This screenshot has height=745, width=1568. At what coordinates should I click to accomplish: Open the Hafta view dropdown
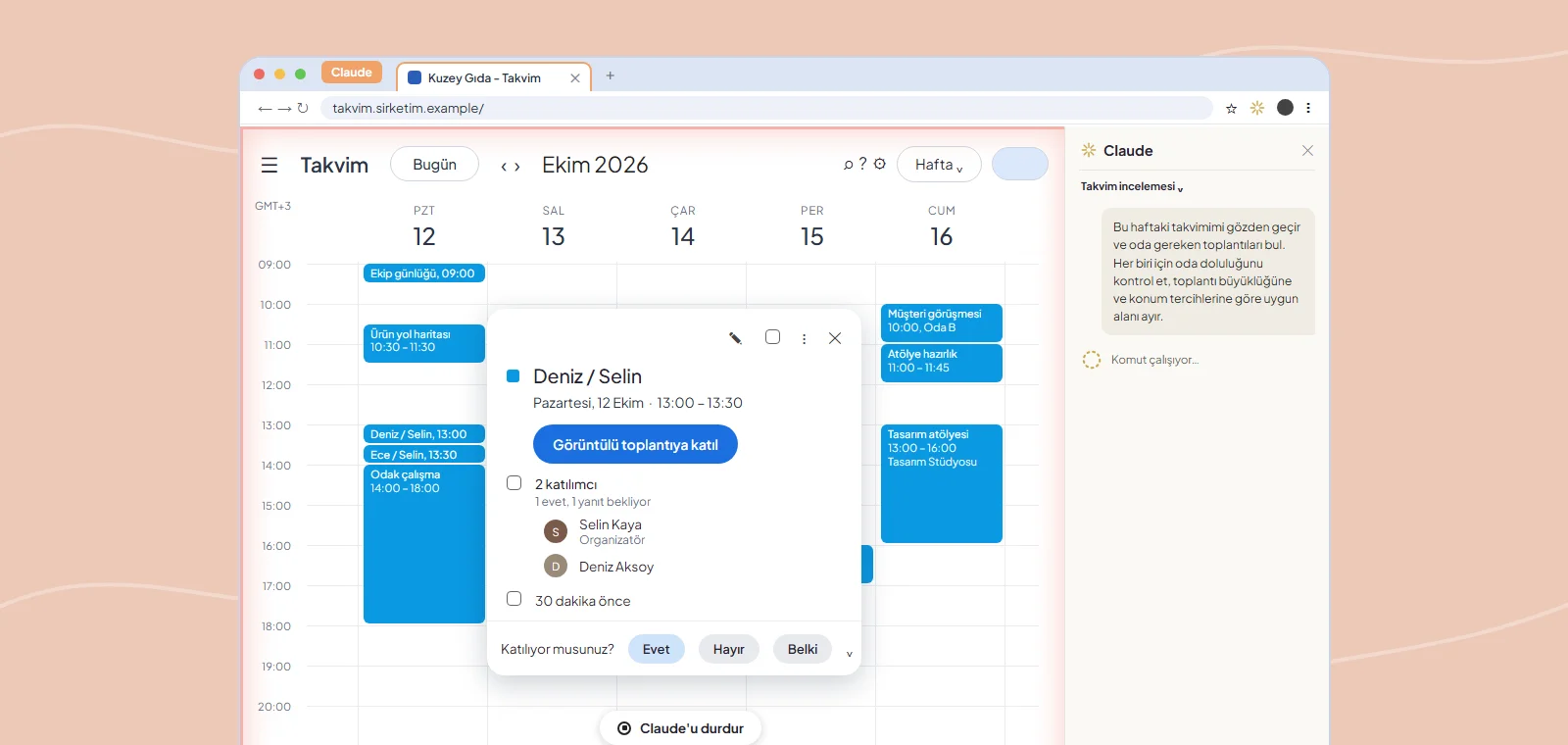click(939, 165)
